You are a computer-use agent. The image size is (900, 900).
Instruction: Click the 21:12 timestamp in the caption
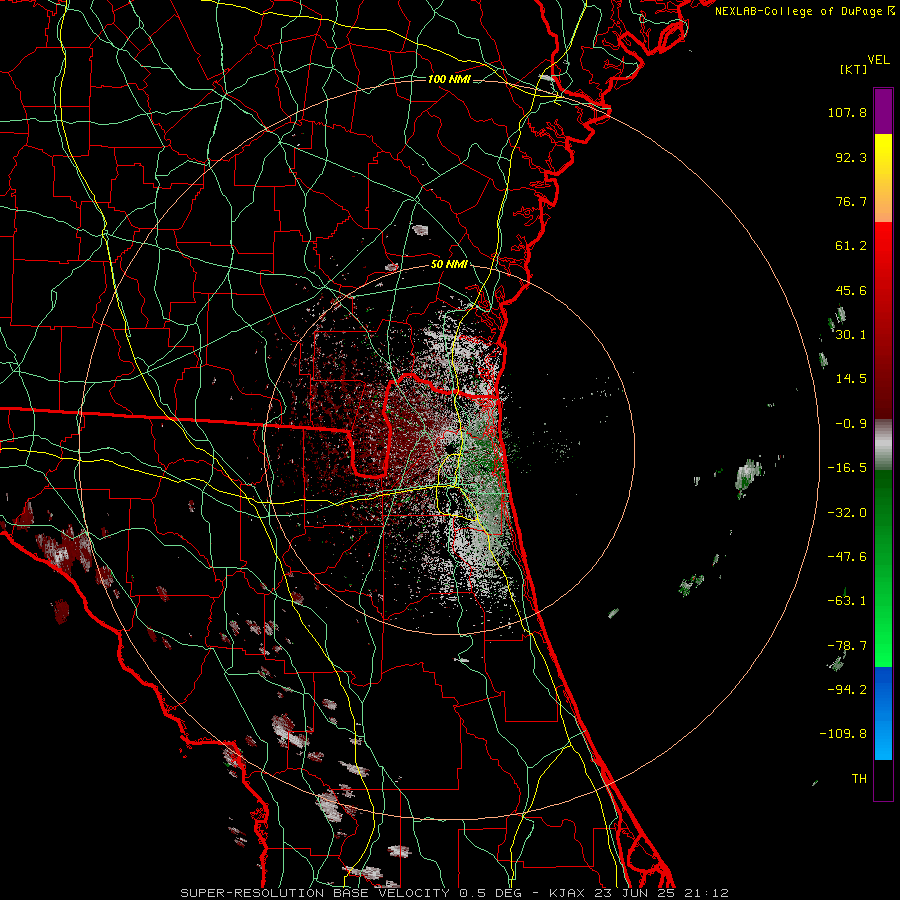[x=707, y=893]
